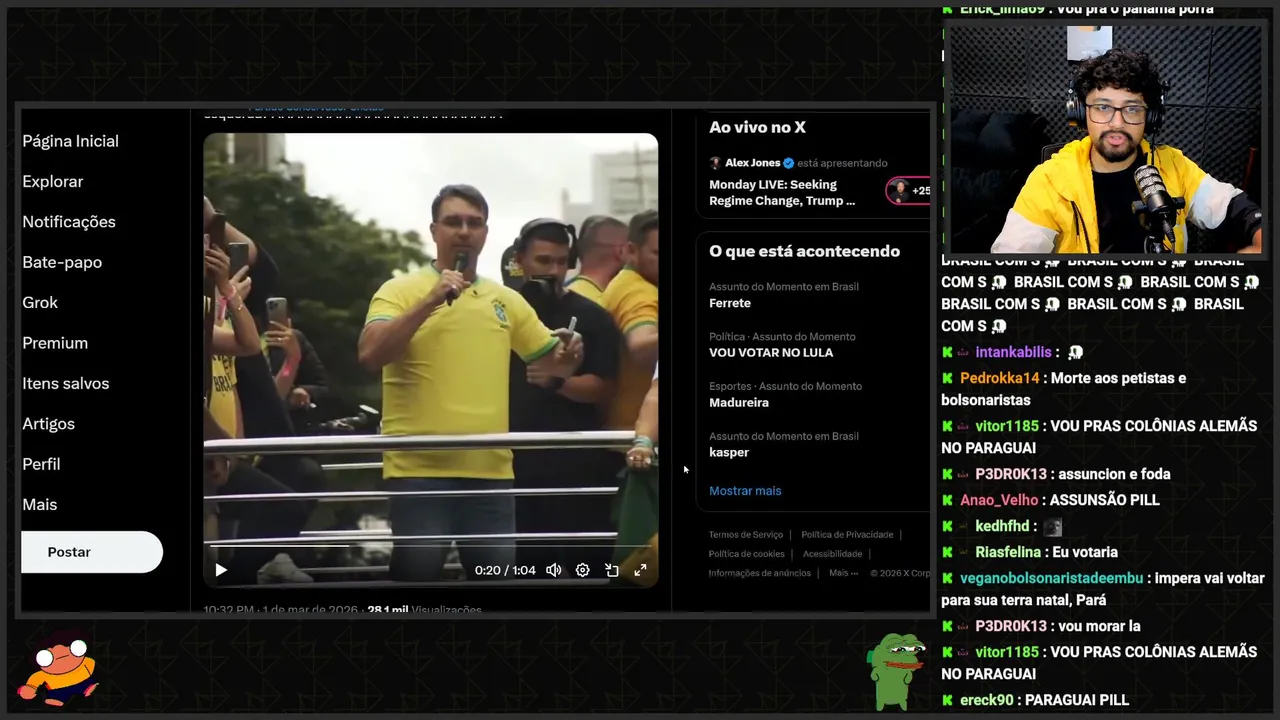The image size is (1280, 720).
Task: Open Política de Privacidade
Action: coord(847,535)
